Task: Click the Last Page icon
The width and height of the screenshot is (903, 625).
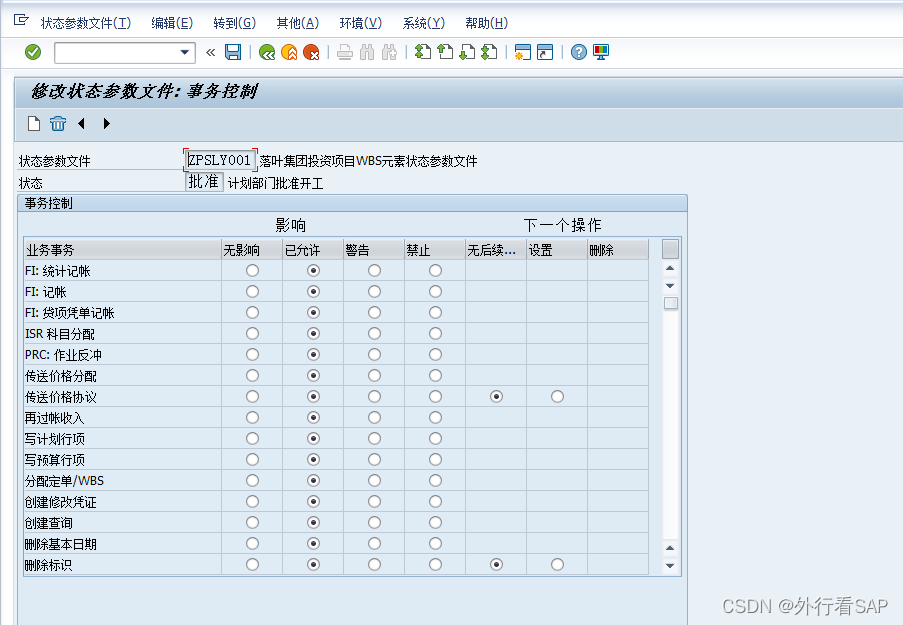Action: pos(489,52)
